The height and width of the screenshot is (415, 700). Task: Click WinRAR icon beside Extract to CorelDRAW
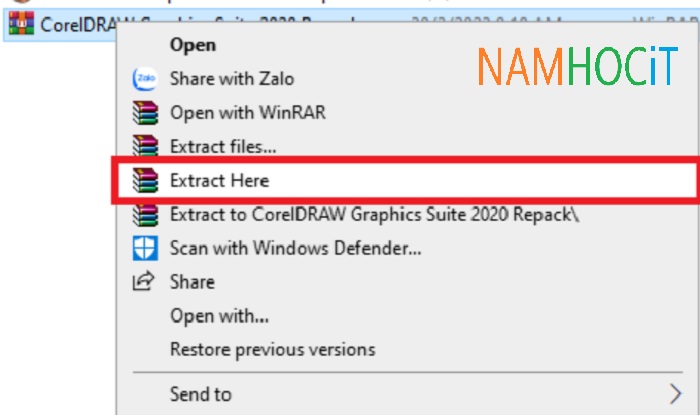tap(145, 215)
